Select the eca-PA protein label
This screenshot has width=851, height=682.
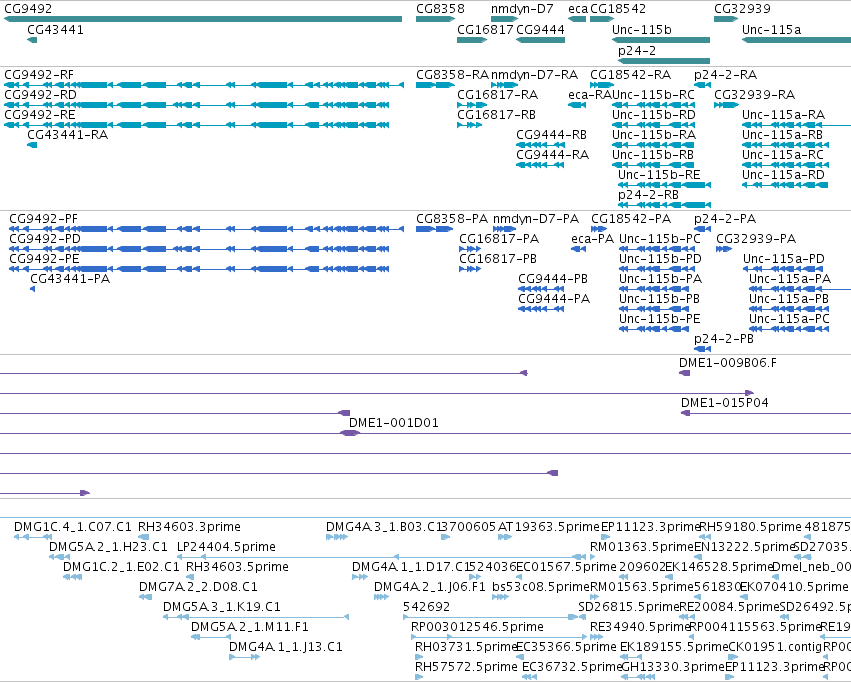[x=593, y=239]
